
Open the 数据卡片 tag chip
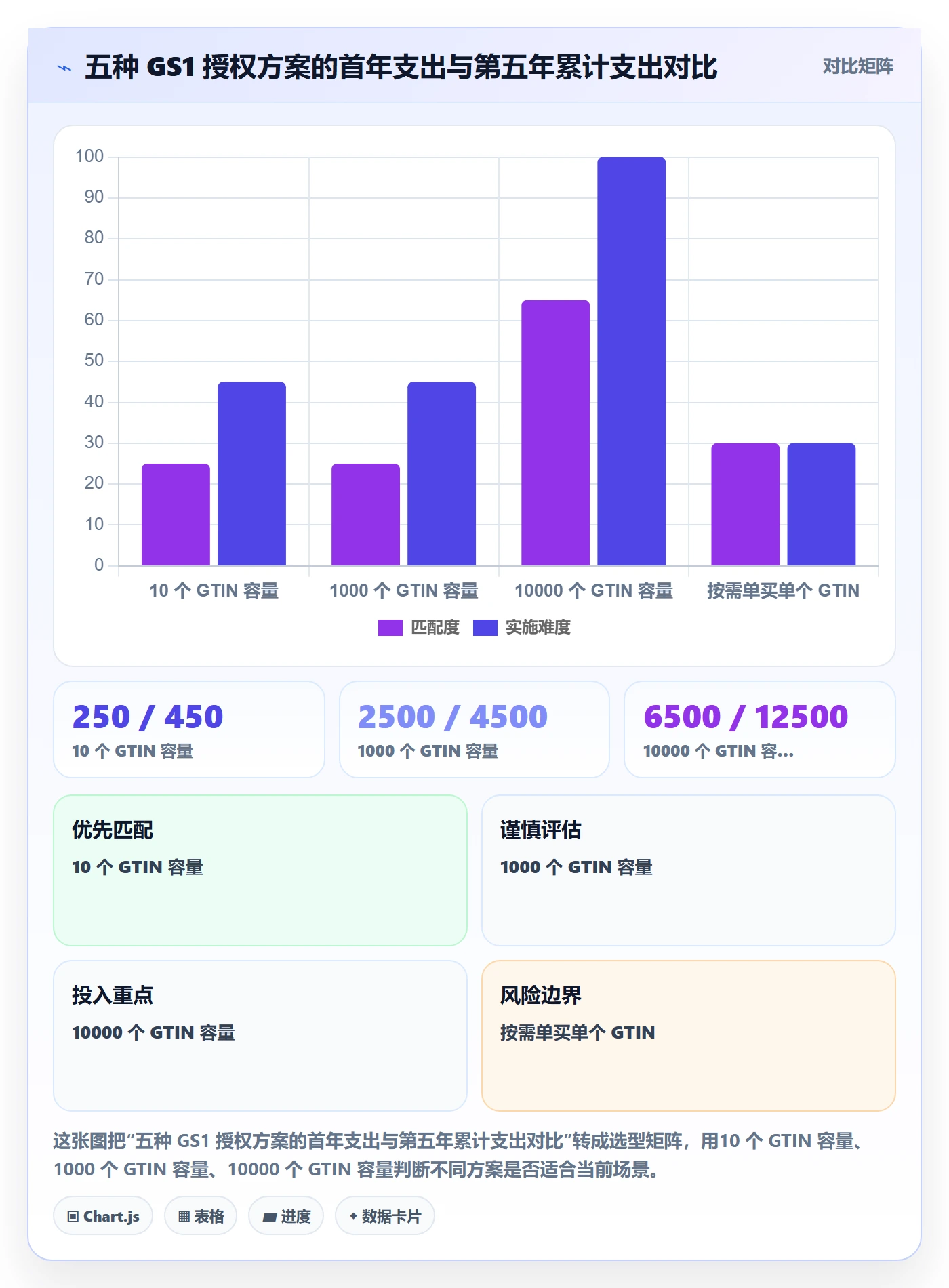coord(385,1216)
